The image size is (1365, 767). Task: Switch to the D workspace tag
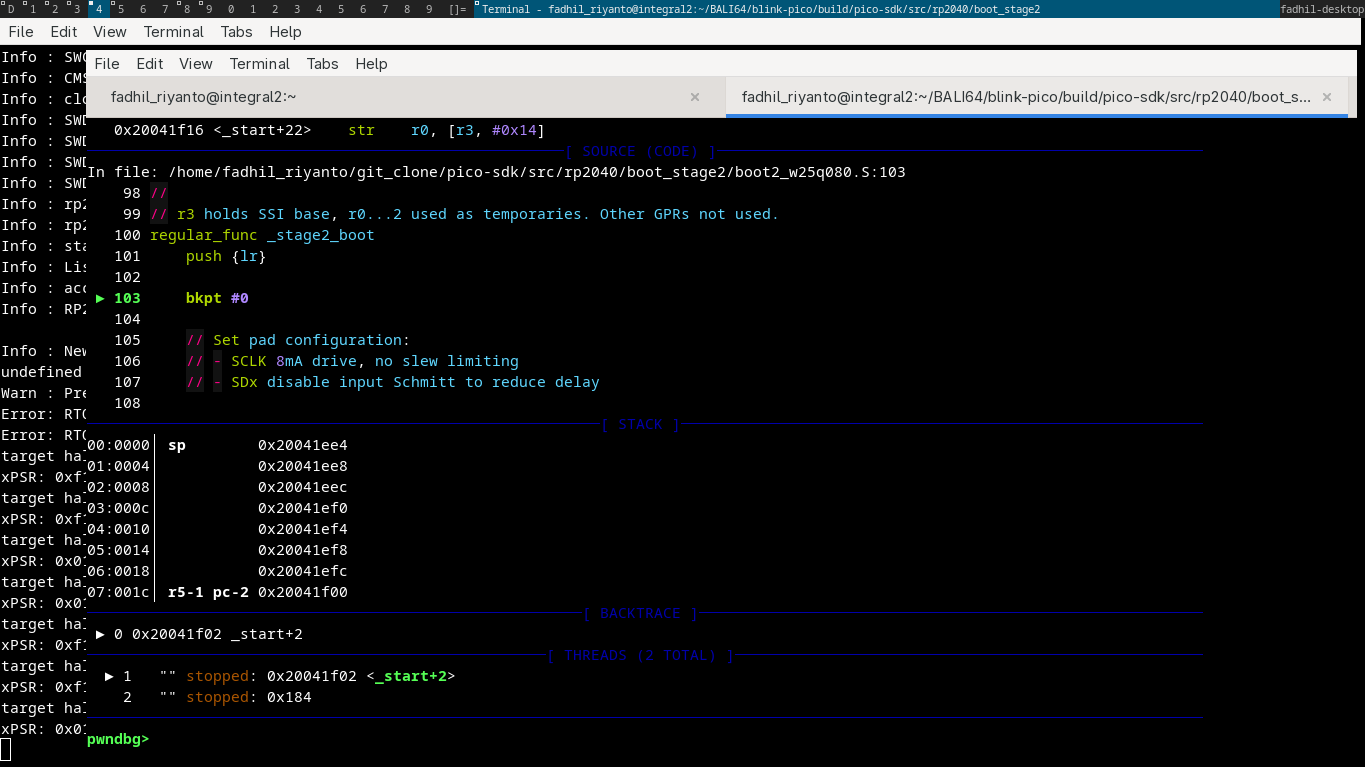click(10, 9)
